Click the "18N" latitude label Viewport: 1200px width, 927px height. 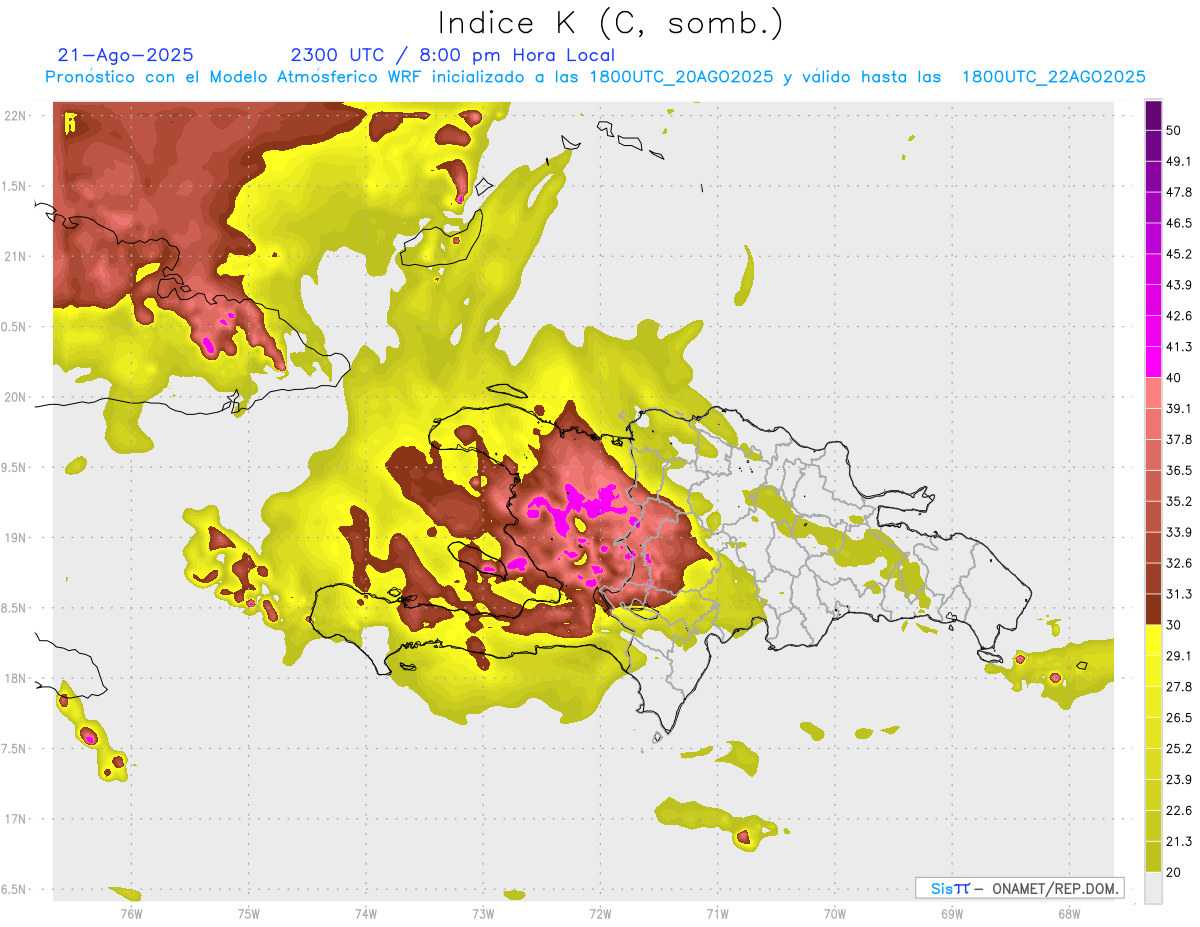pyautogui.click(x=16, y=678)
